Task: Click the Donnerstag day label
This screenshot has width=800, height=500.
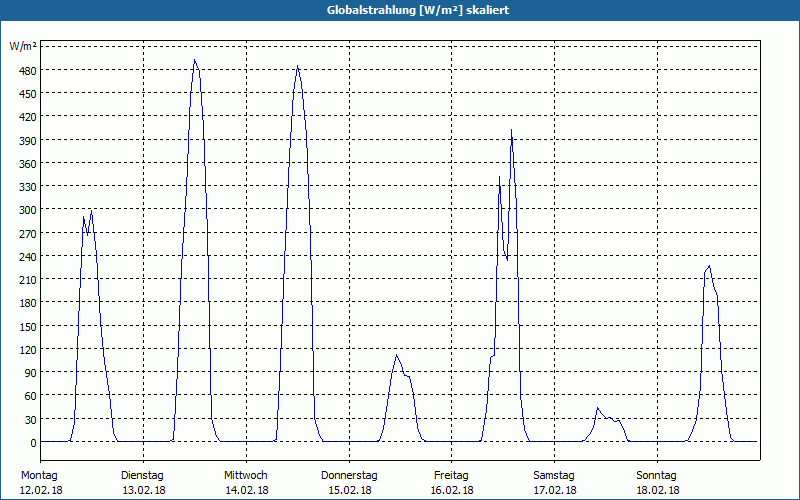Action: 349,476
